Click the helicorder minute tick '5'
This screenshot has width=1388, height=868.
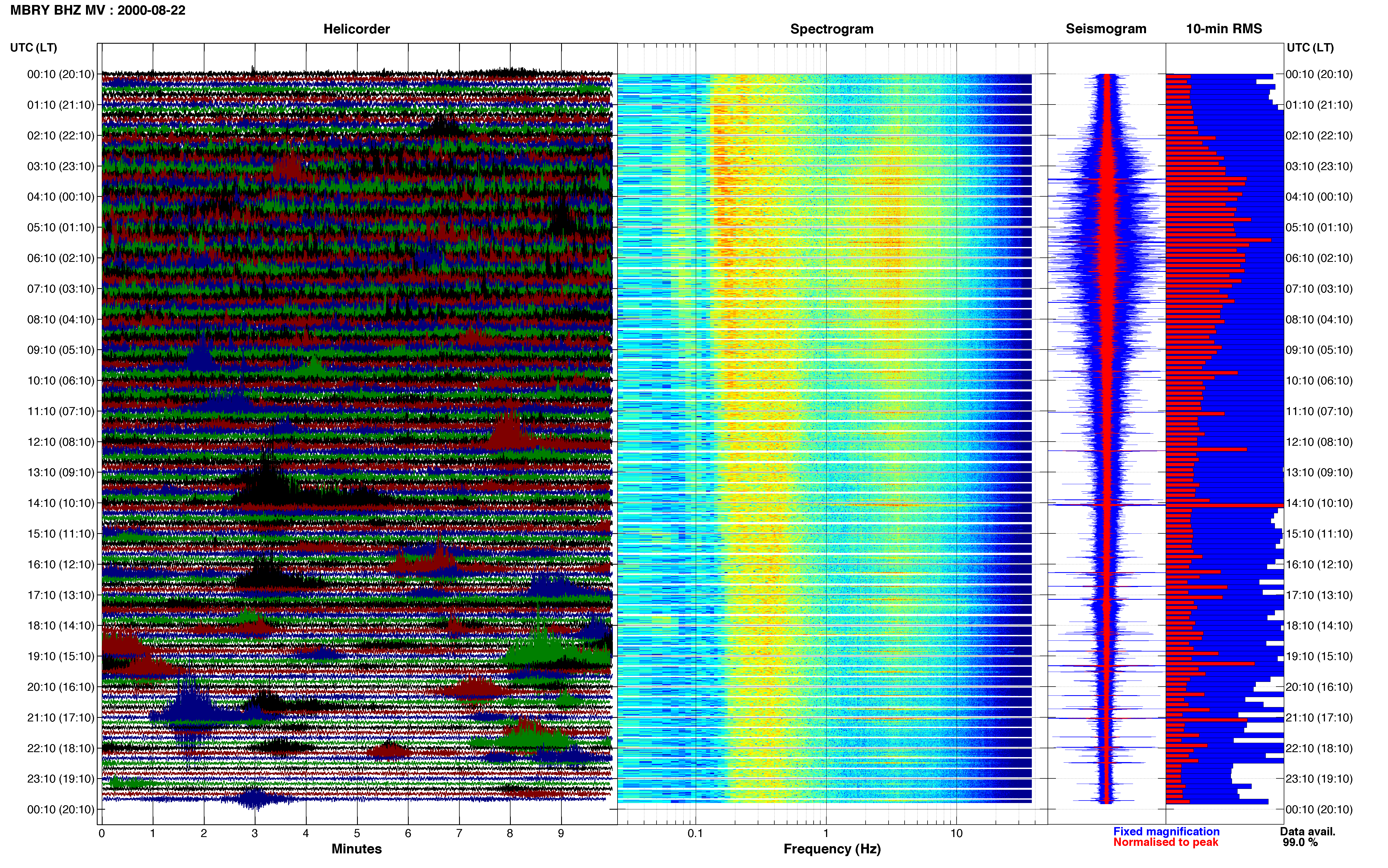pyautogui.click(x=357, y=833)
